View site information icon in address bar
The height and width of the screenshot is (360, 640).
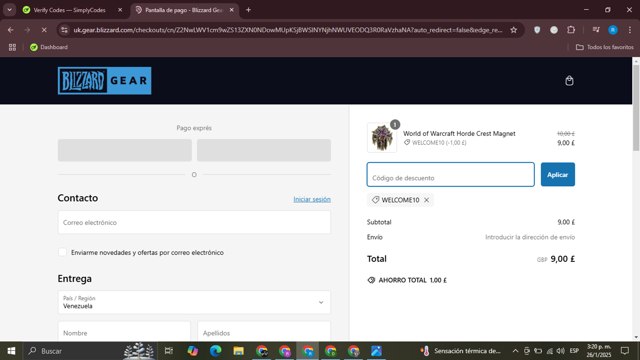(64, 30)
